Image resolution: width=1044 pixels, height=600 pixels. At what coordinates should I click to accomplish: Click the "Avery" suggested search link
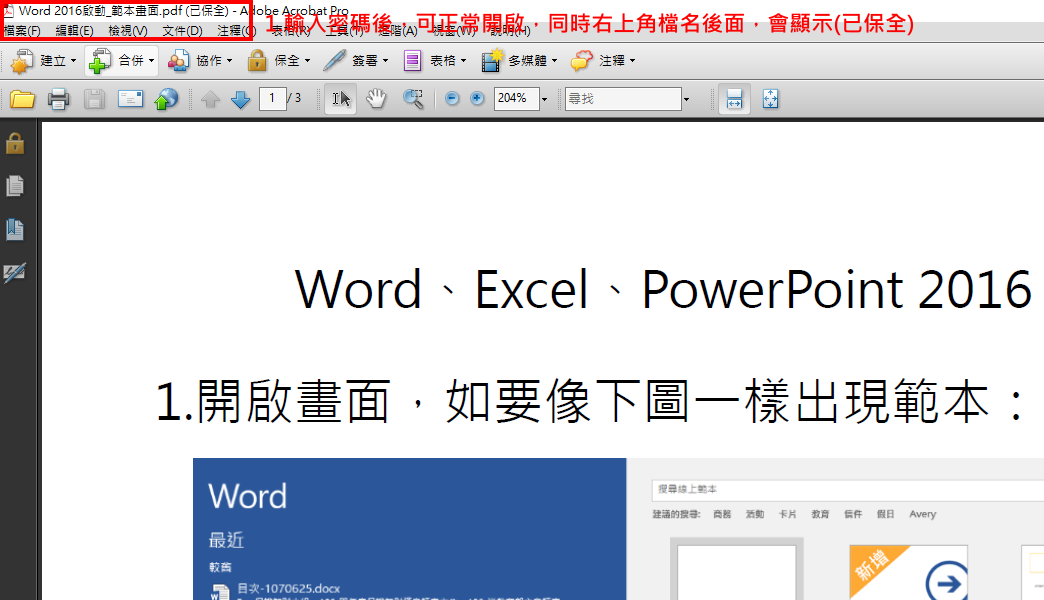coord(923,514)
